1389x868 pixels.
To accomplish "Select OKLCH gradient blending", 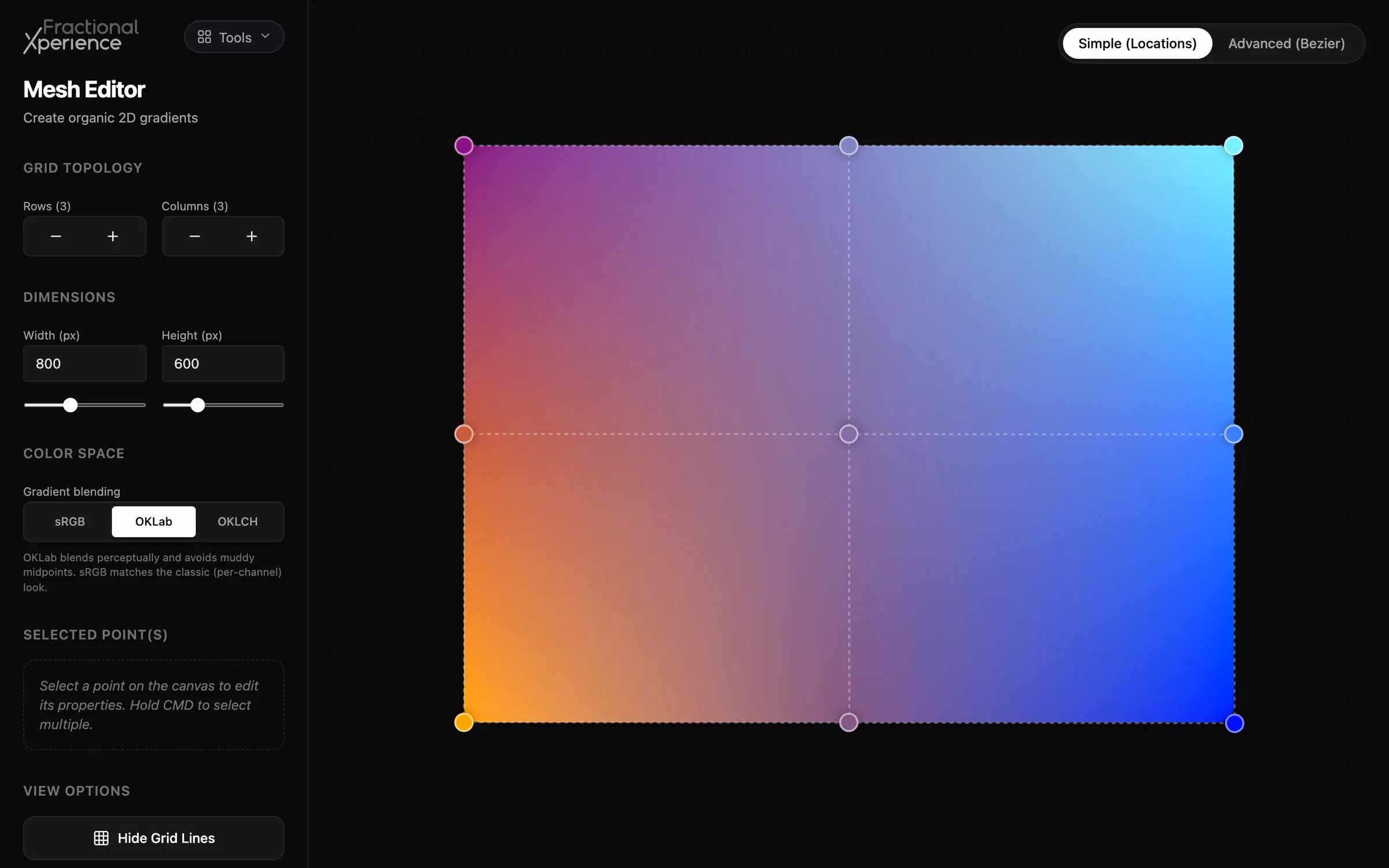I will point(238,521).
